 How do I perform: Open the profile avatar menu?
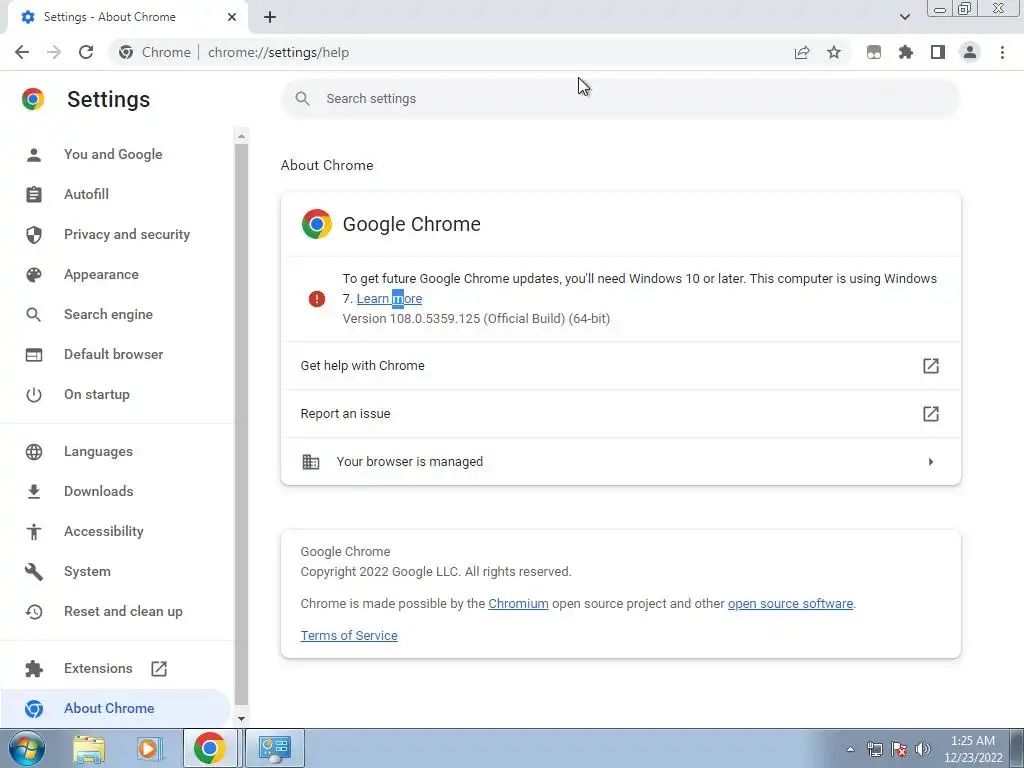coord(970,52)
